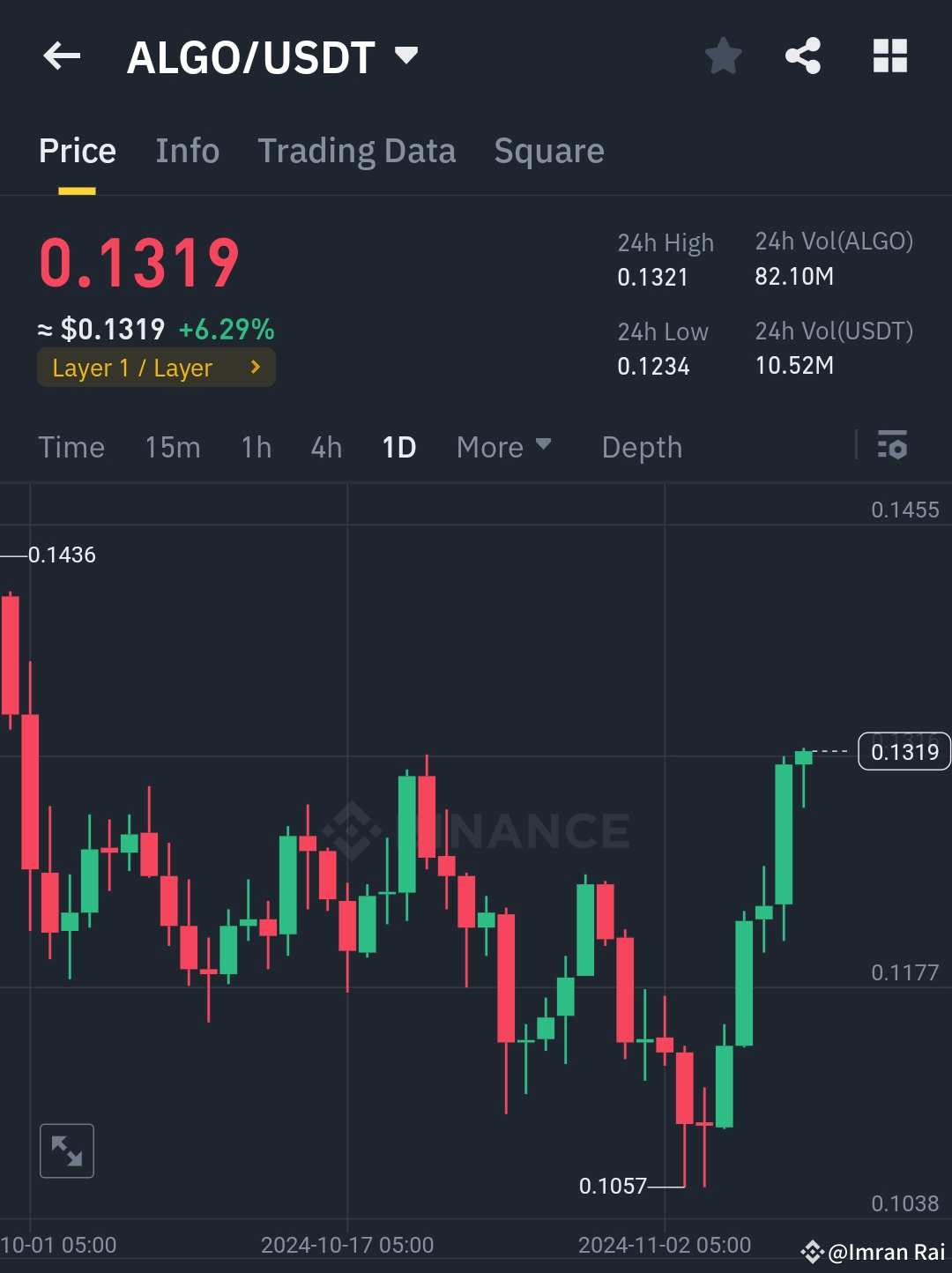Tap the back arrow to exit the chart
This screenshot has width=952, height=1273.
60,56
